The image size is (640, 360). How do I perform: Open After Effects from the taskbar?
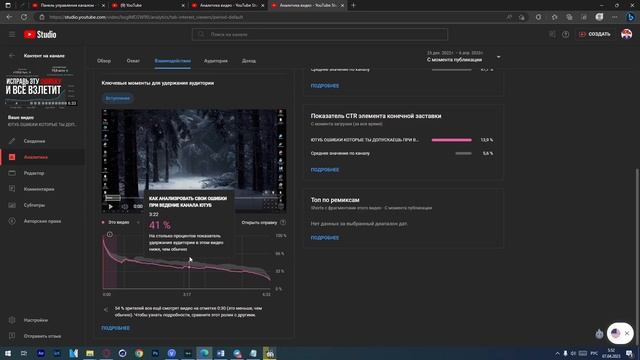point(40,353)
